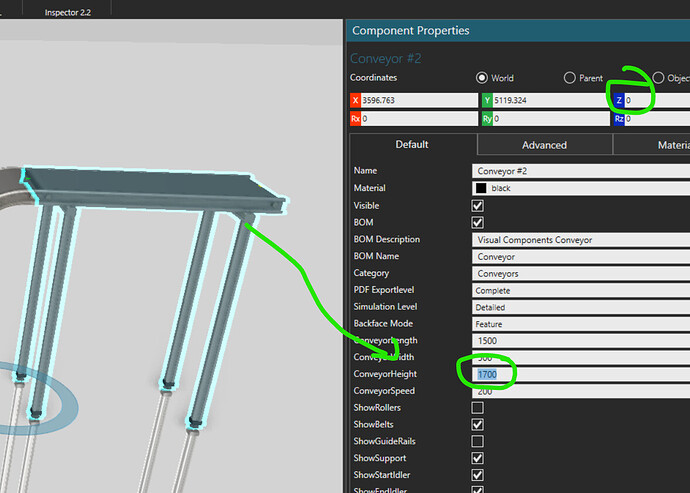Select World coordinates radio button
This screenshot has height=493, width=690.
tap(482, 78)
